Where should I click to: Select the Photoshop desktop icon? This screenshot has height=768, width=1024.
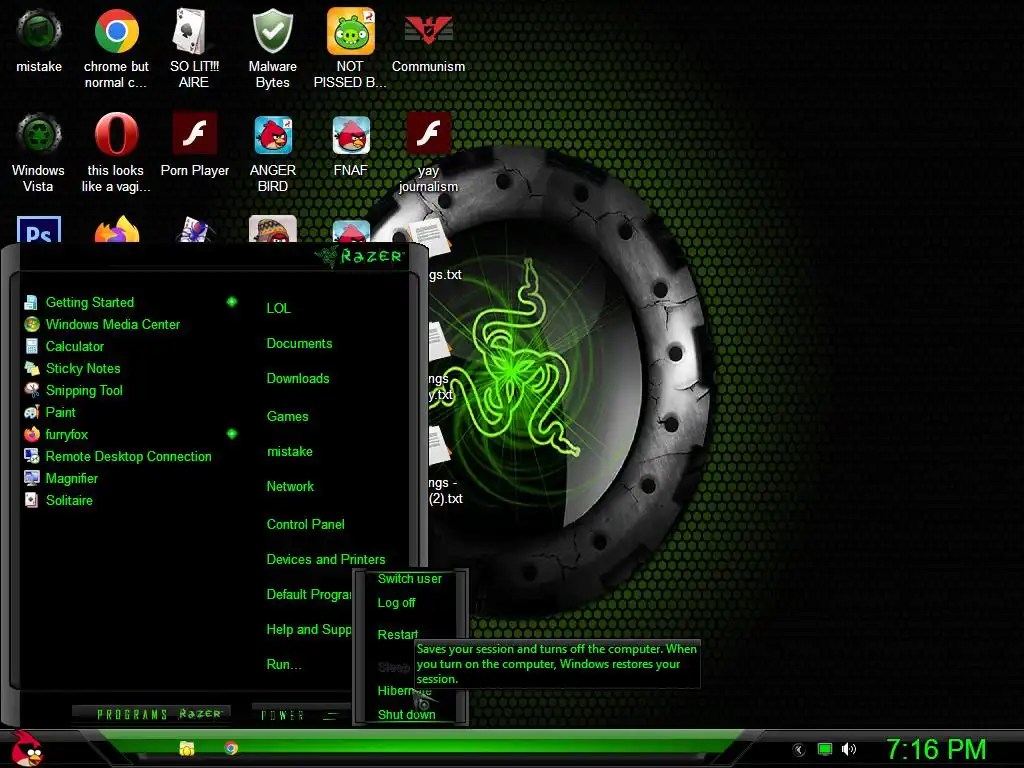coord(39,230)
